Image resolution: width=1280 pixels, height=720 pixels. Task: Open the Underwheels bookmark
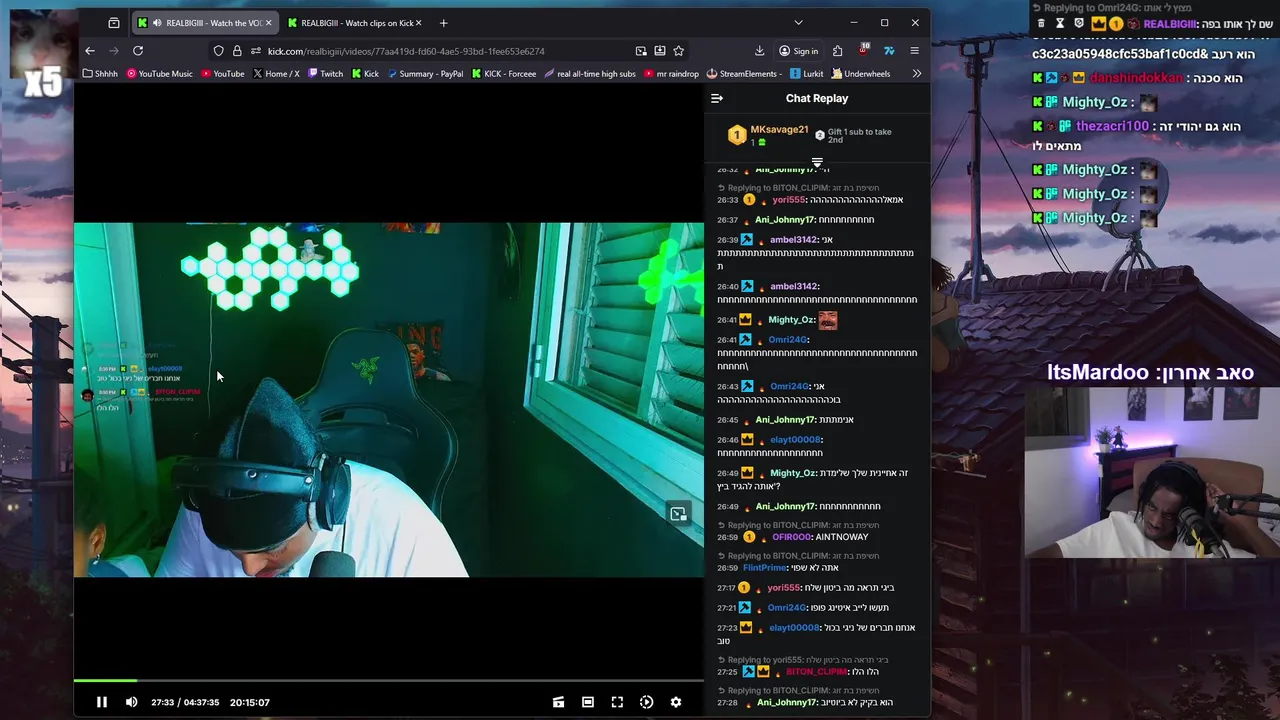tap(861, 73)
